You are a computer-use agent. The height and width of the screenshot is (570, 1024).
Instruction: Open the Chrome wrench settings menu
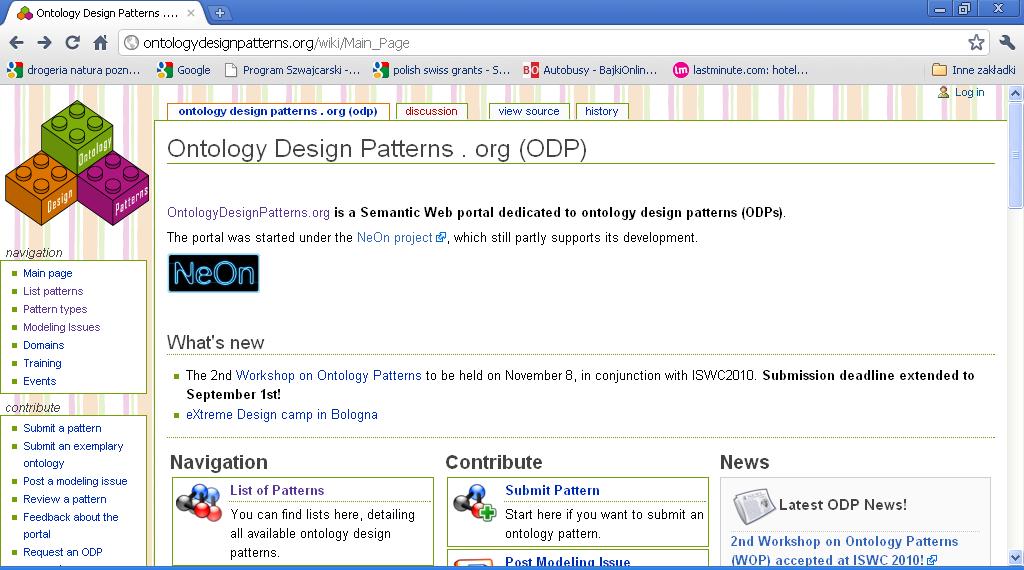[x=1007, y=43]
